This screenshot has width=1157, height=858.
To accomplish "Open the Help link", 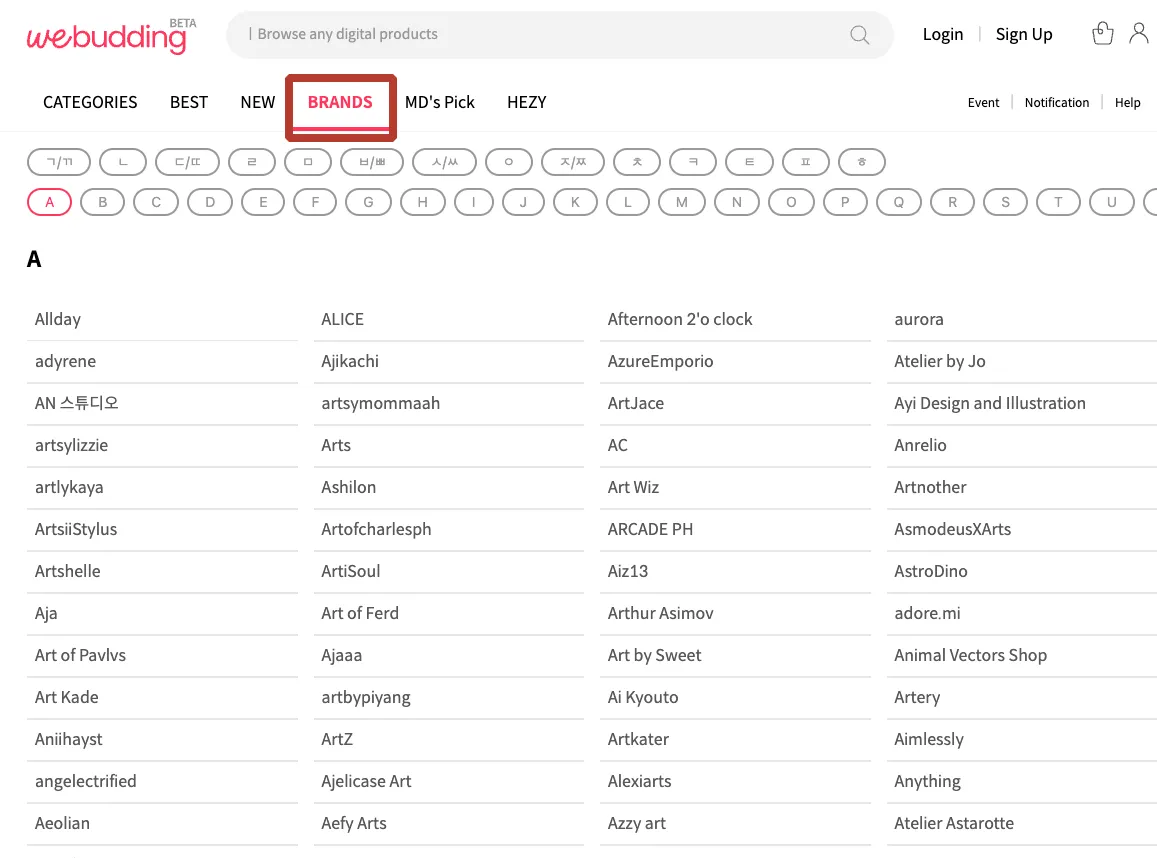I will pos(1127,103).
